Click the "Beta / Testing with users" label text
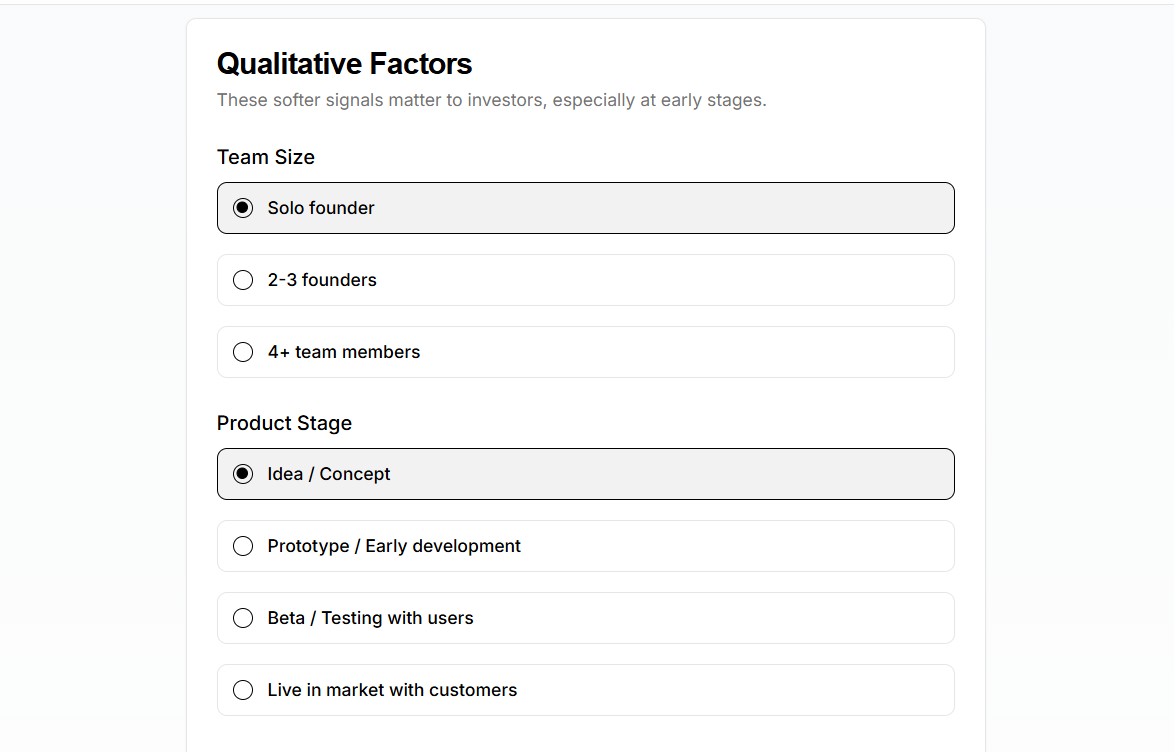This screenshot has width=1174, height=752. (x=370, y=618)
